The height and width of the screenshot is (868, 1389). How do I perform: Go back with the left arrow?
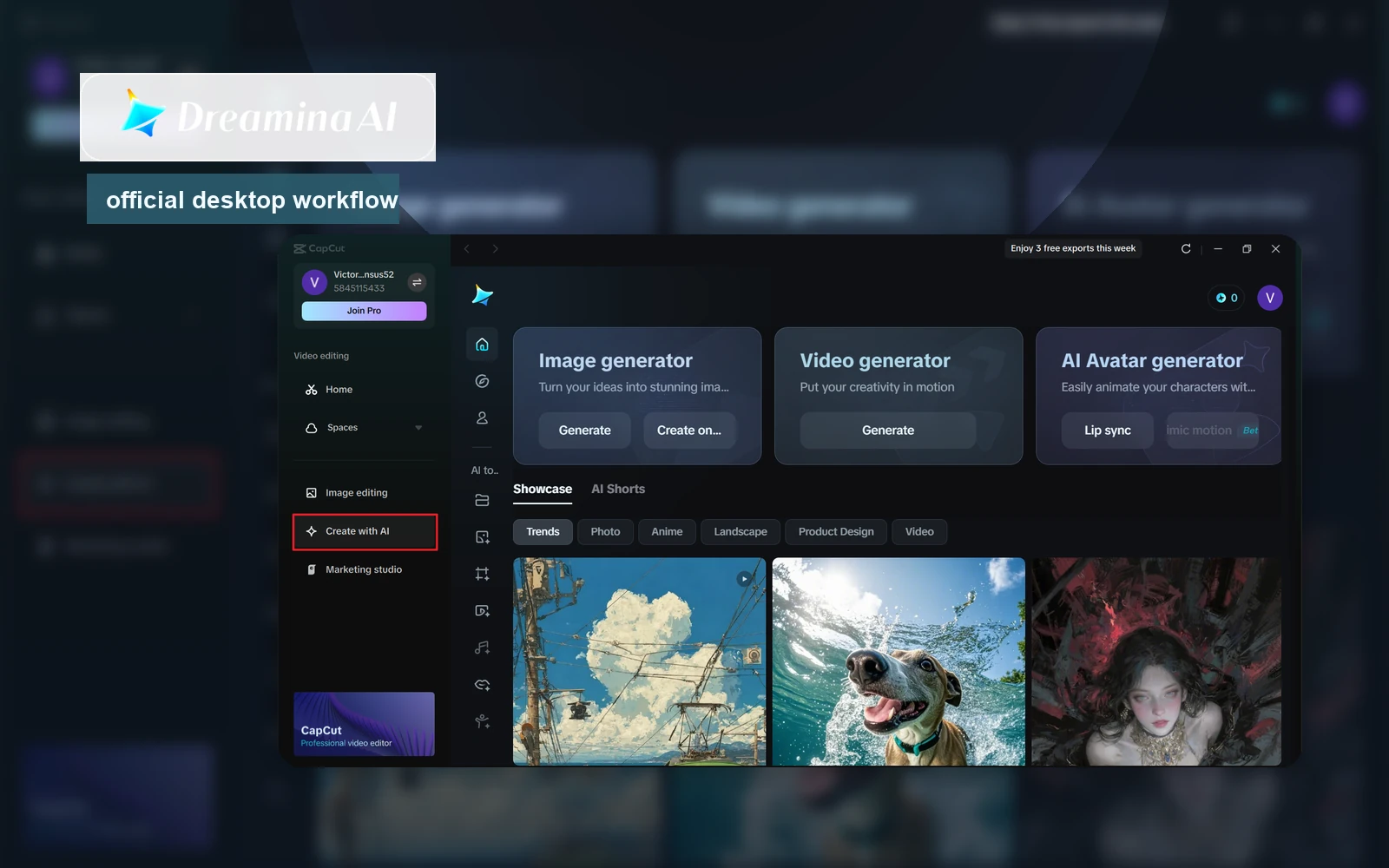pos(467,249)
